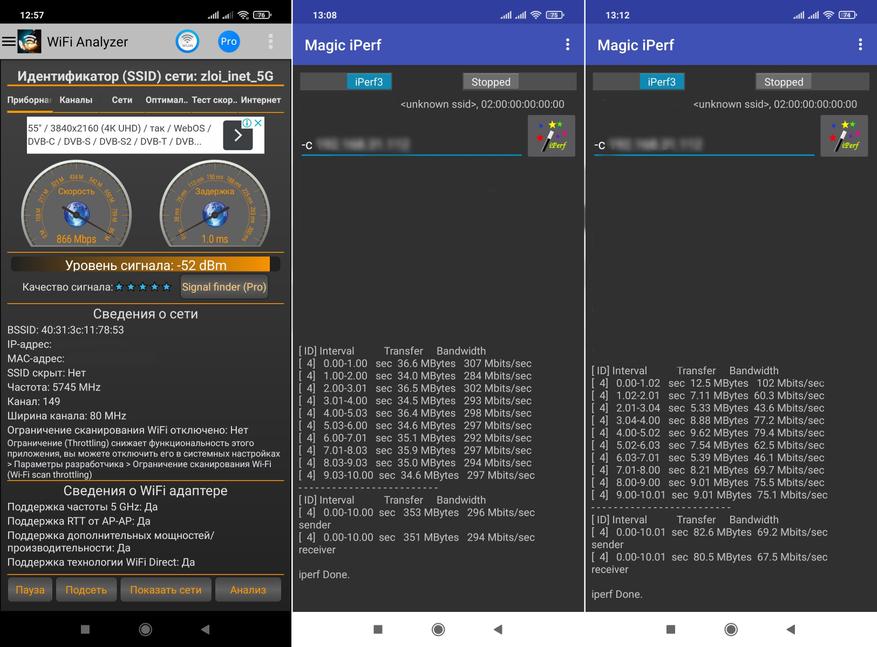The width and height of the screenshot is (877, 647).
Task: Tap the 353 MBytes sender line
Action: point(417,513)
